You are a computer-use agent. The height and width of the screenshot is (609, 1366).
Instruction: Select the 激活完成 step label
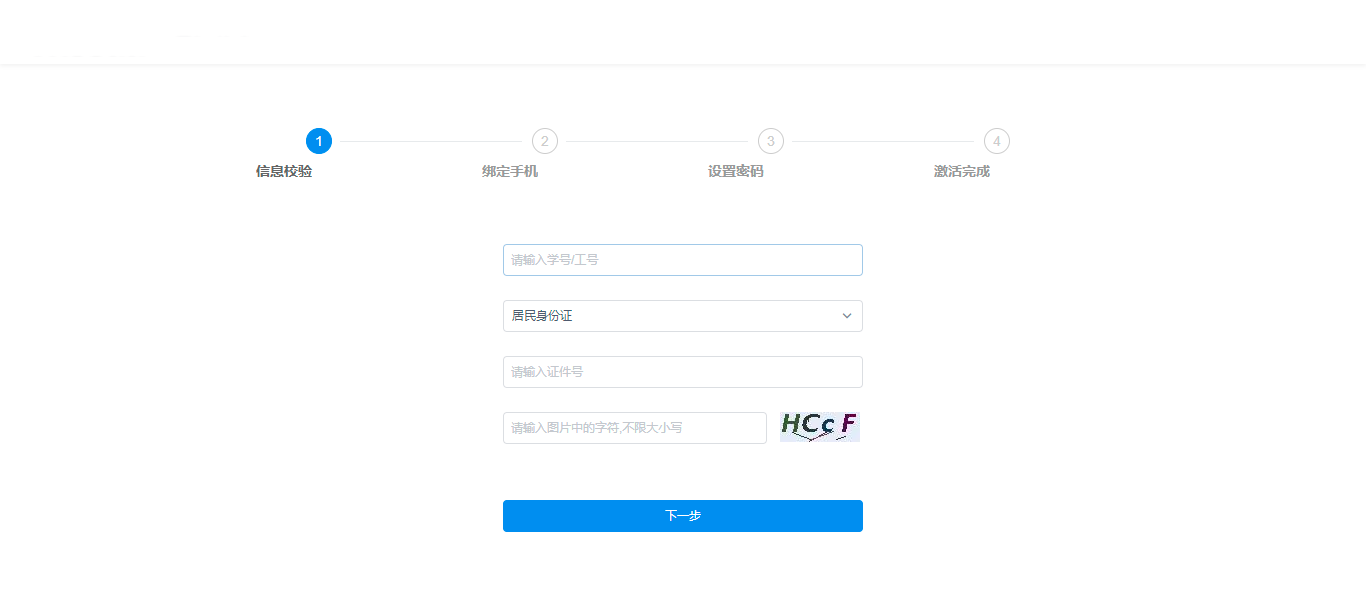(962, 171)
